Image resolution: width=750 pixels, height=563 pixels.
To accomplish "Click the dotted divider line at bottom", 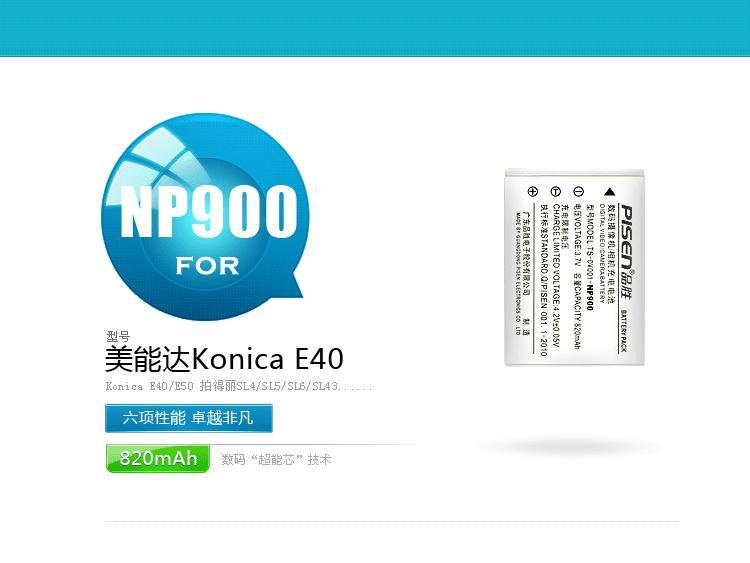I will [392, 521].
